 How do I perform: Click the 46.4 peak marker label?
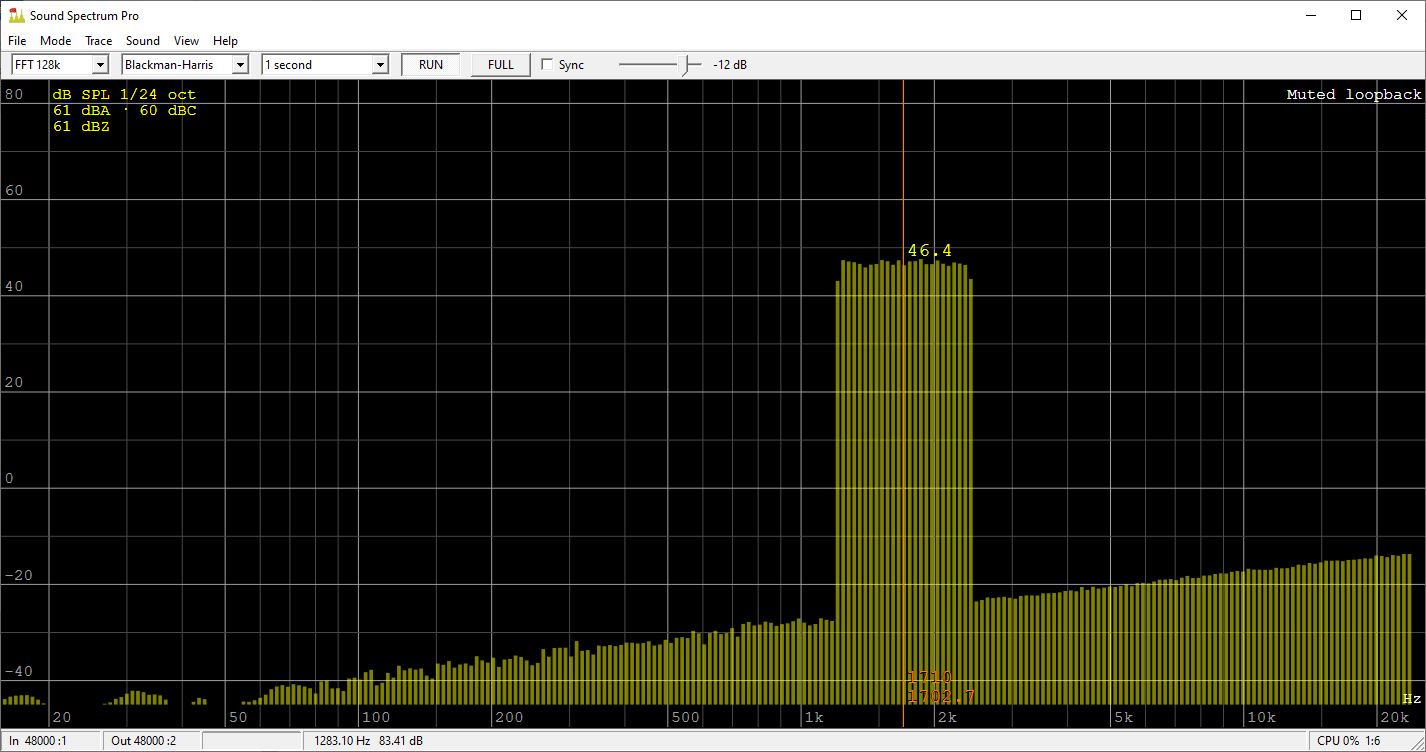(929, 250)
